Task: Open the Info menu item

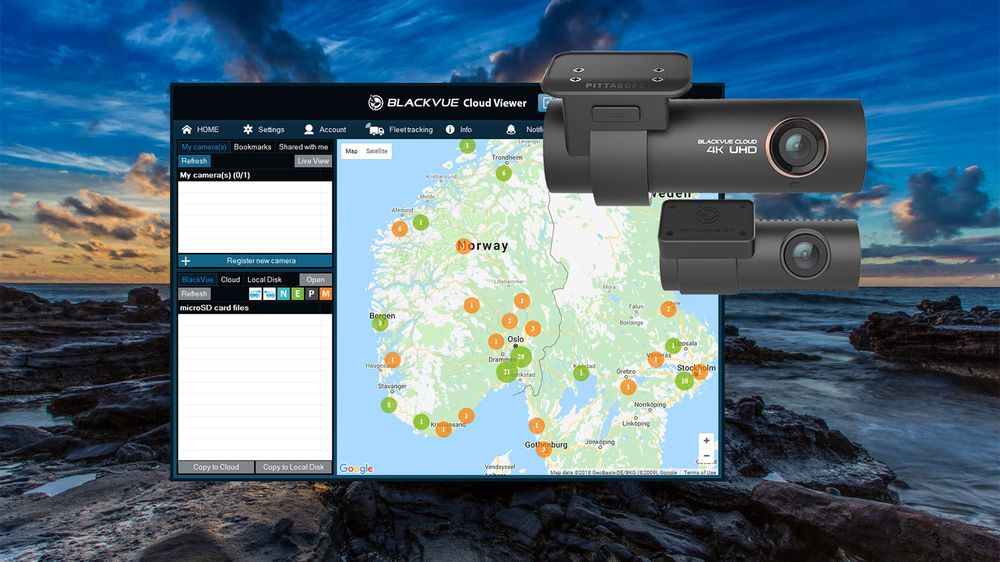Action: [459, 129]
